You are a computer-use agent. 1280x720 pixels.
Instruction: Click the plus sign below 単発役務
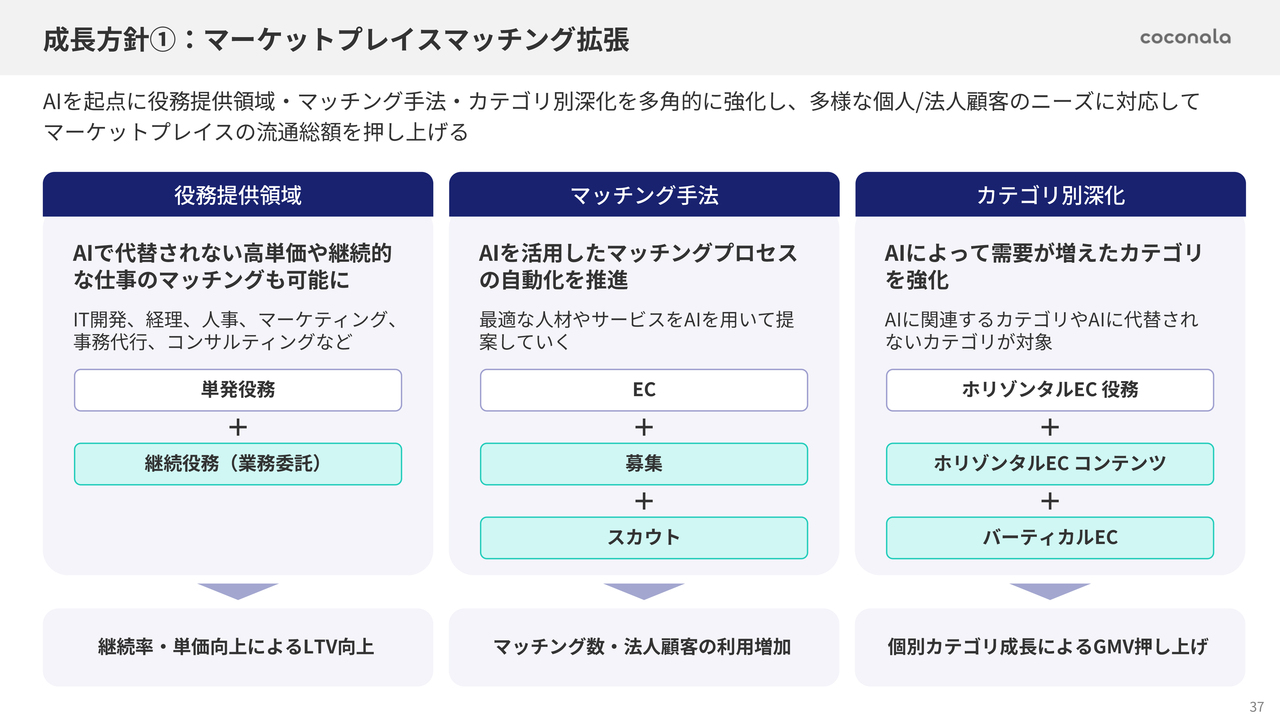[238, 427]
